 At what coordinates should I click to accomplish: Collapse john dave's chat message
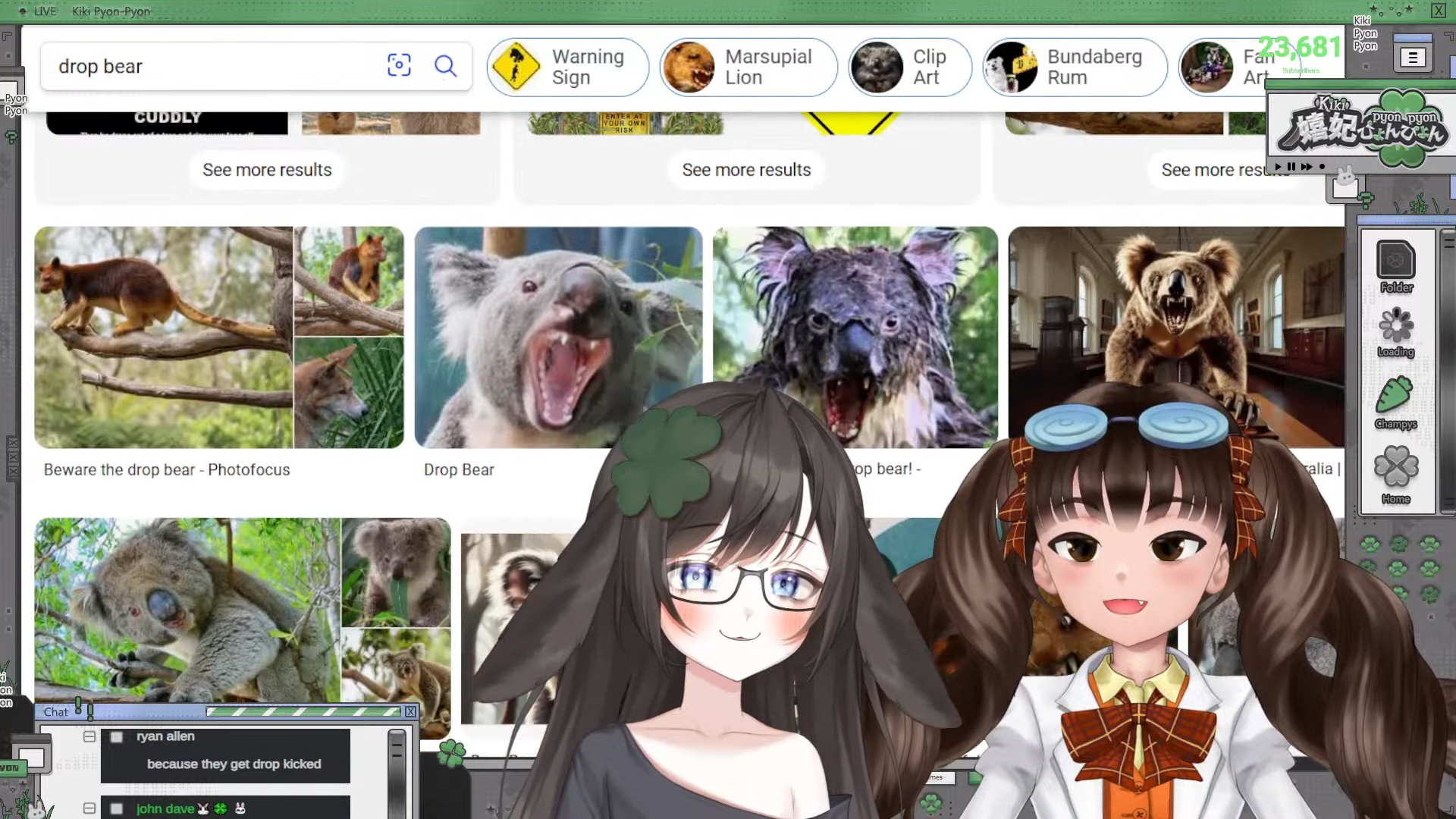point(89,808)
